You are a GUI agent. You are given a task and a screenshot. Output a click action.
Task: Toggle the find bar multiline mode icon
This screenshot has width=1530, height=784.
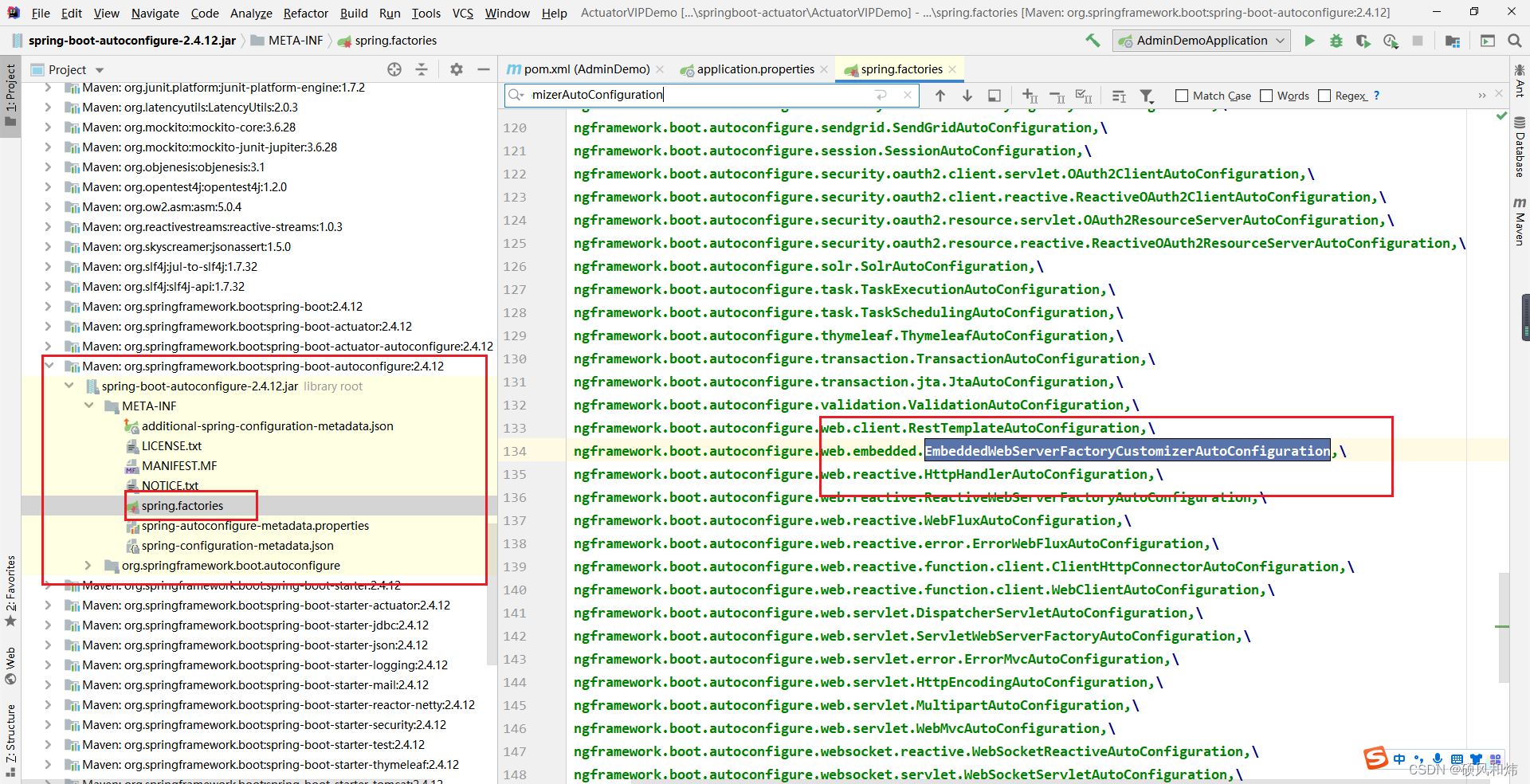1119,96
